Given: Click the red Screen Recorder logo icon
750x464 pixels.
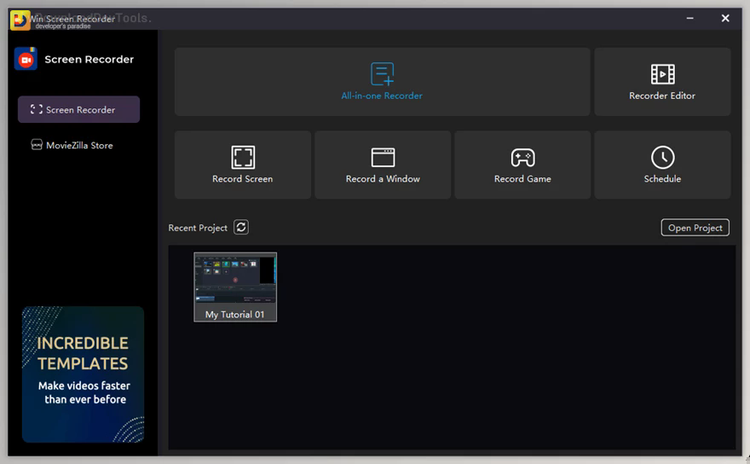Looking at the screenshot, I should tap(26, 59).
